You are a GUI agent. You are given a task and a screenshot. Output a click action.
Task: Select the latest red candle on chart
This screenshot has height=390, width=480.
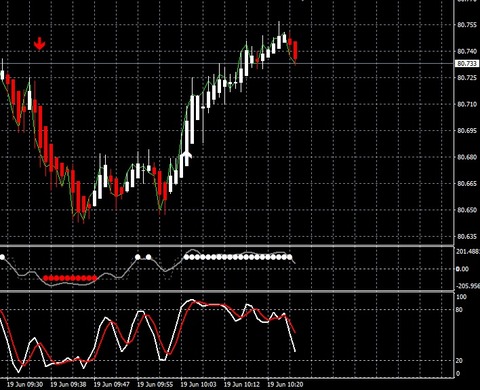coord(295,51)
